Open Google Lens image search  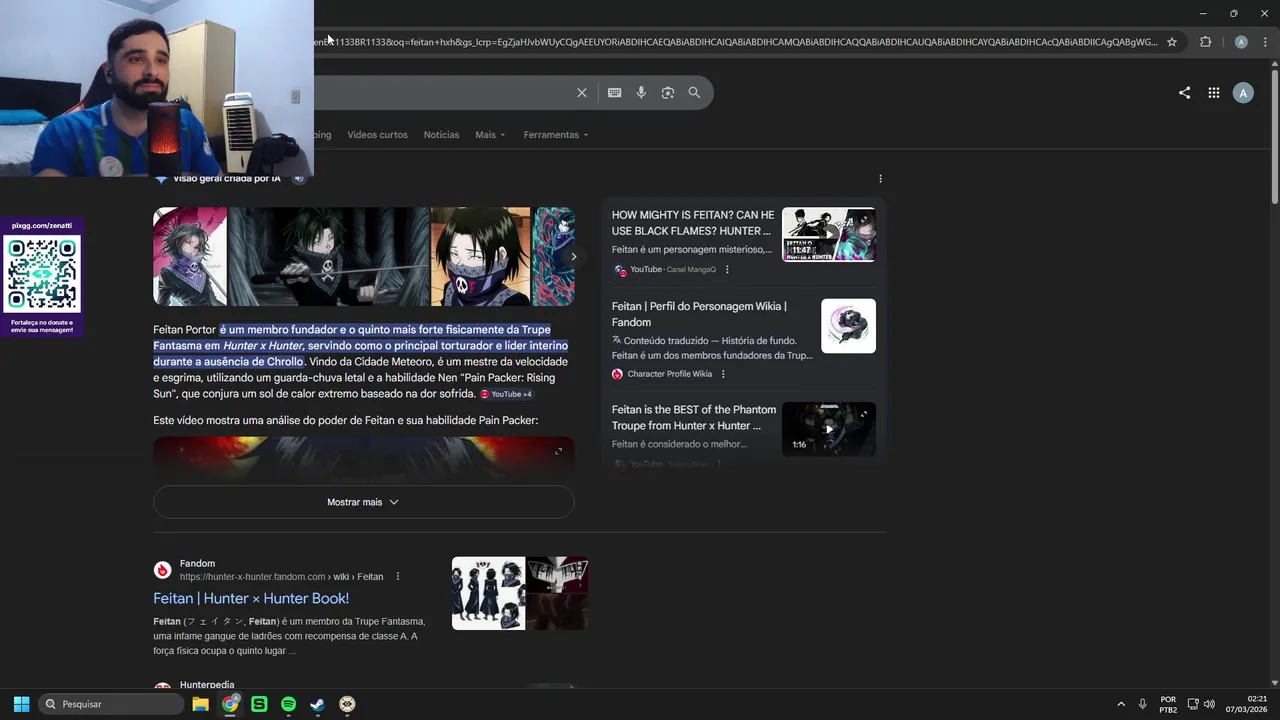point(668,93)
